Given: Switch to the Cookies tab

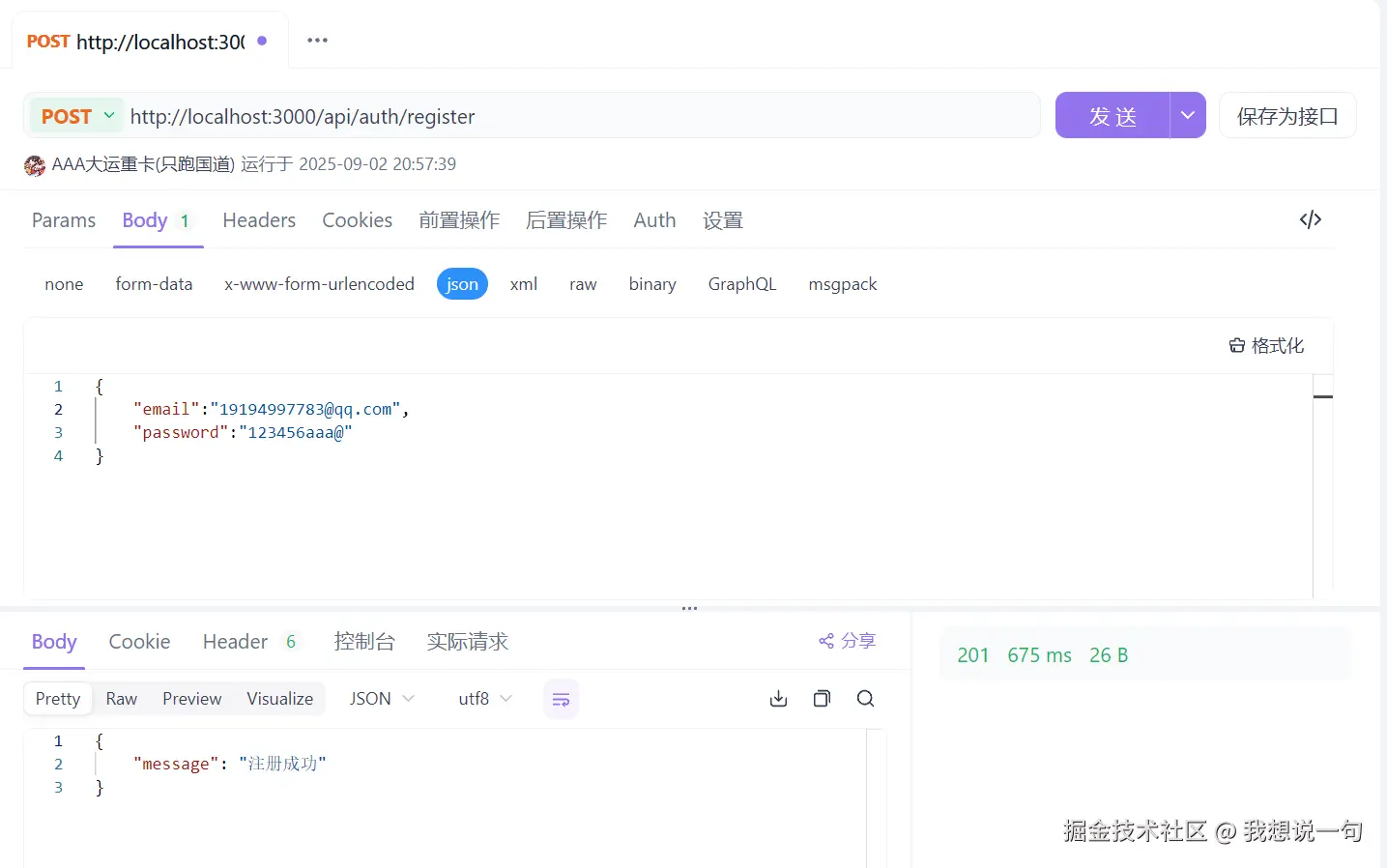Looking at the screenshot, I should pyautogui.click(x=357, y=220).
